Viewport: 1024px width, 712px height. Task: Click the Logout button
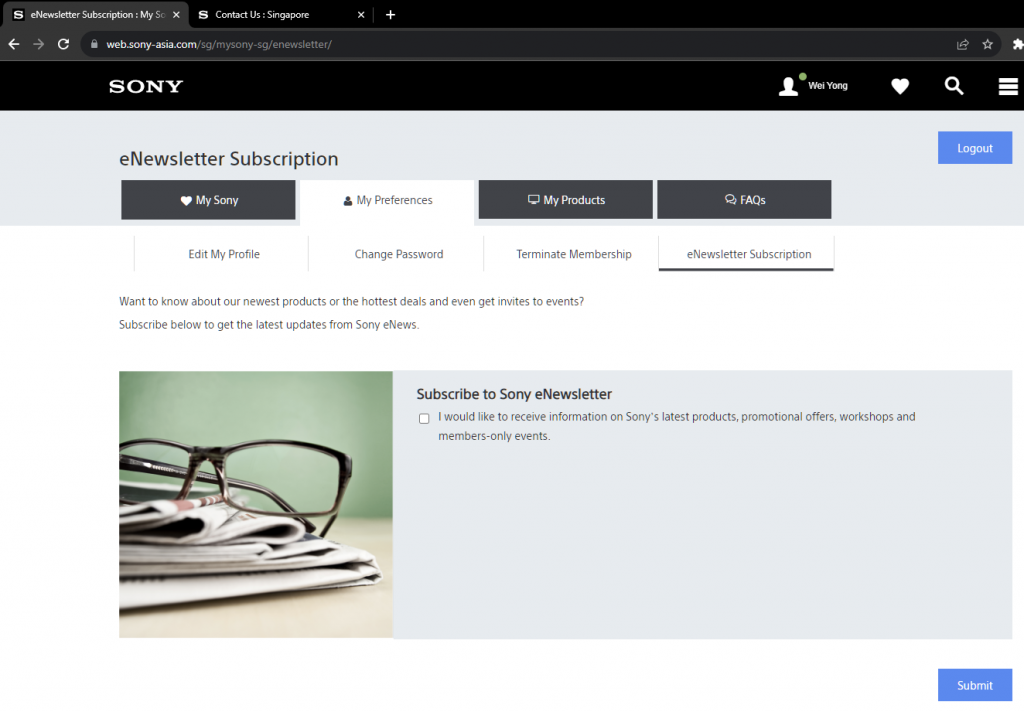pyautogui.click(x=975, y=148)
